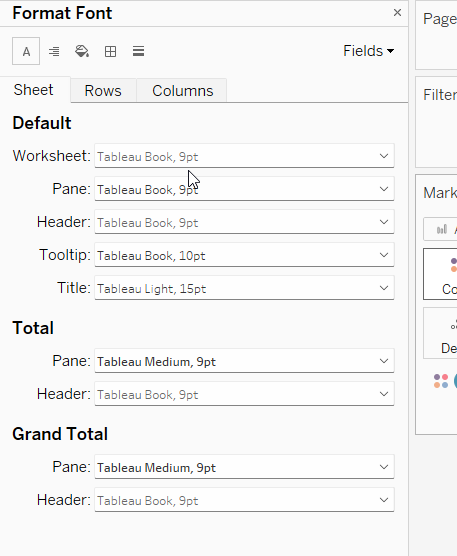Click the 'Format Font' pane title

pyautogui.click(x=62, y=13)
